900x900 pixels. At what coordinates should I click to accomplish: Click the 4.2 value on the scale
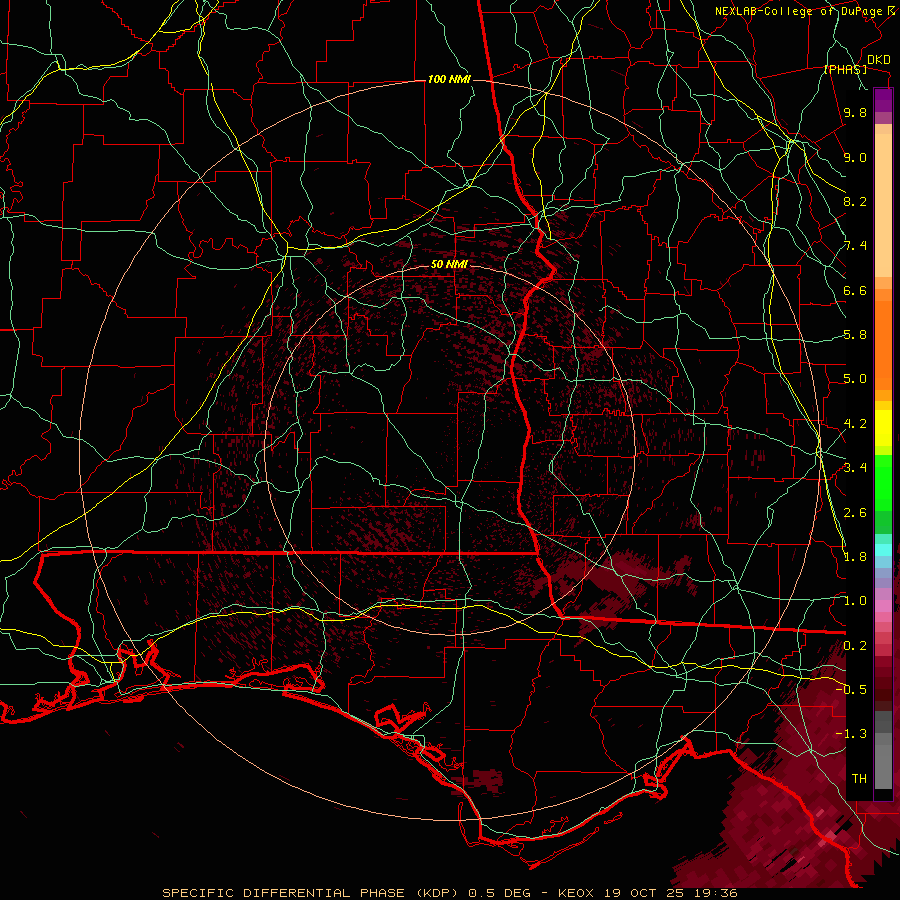pyautogui.click(x=855, y=424)
